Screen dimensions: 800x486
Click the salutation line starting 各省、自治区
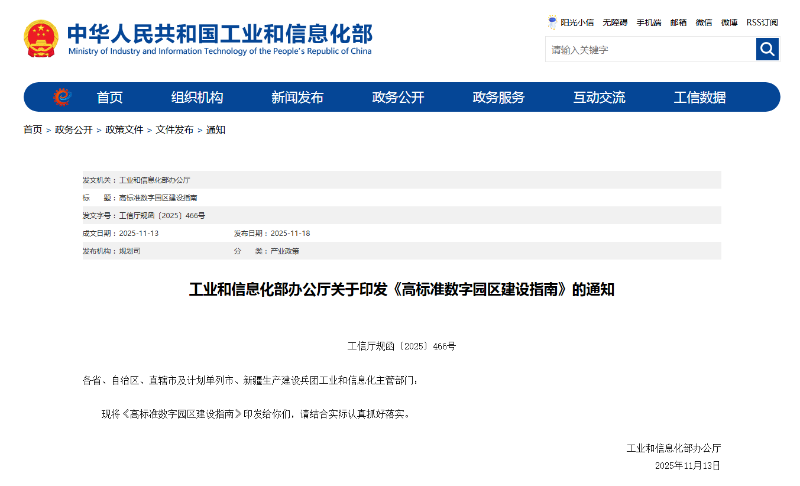[250, 380]
